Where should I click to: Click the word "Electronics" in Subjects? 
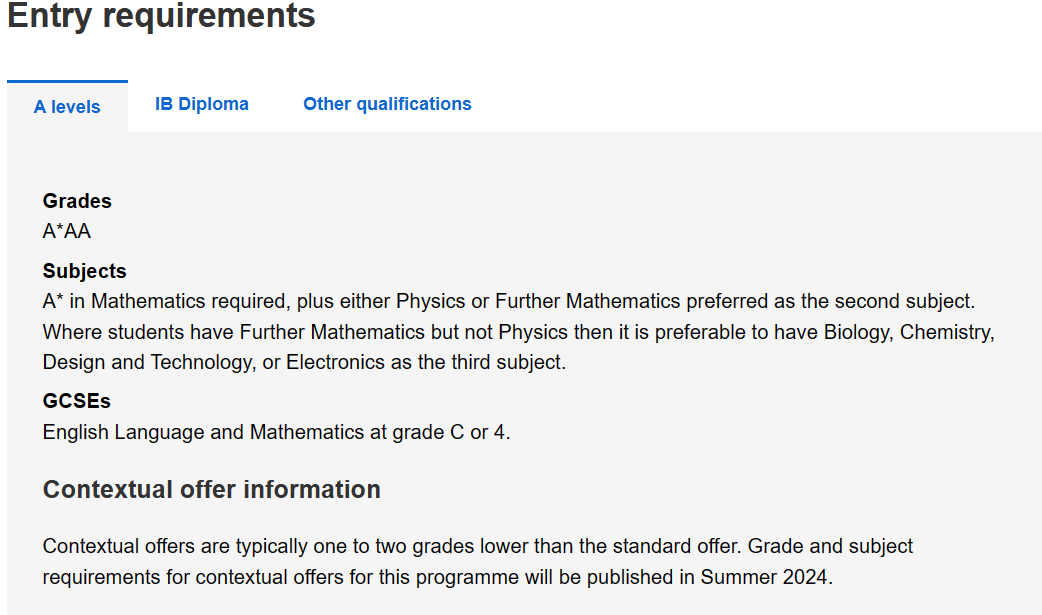pyautogui.click(x=336, y=362)
